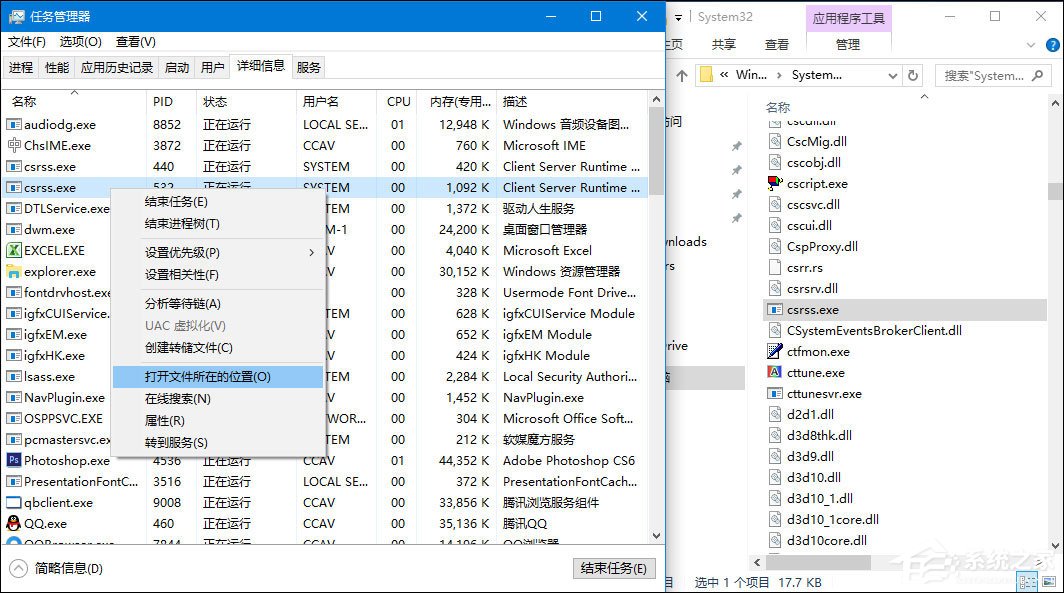Viewport: 1064px width, 593px height.
Task: Click the audiodg.exe process icon
Action: click(14, 124)
